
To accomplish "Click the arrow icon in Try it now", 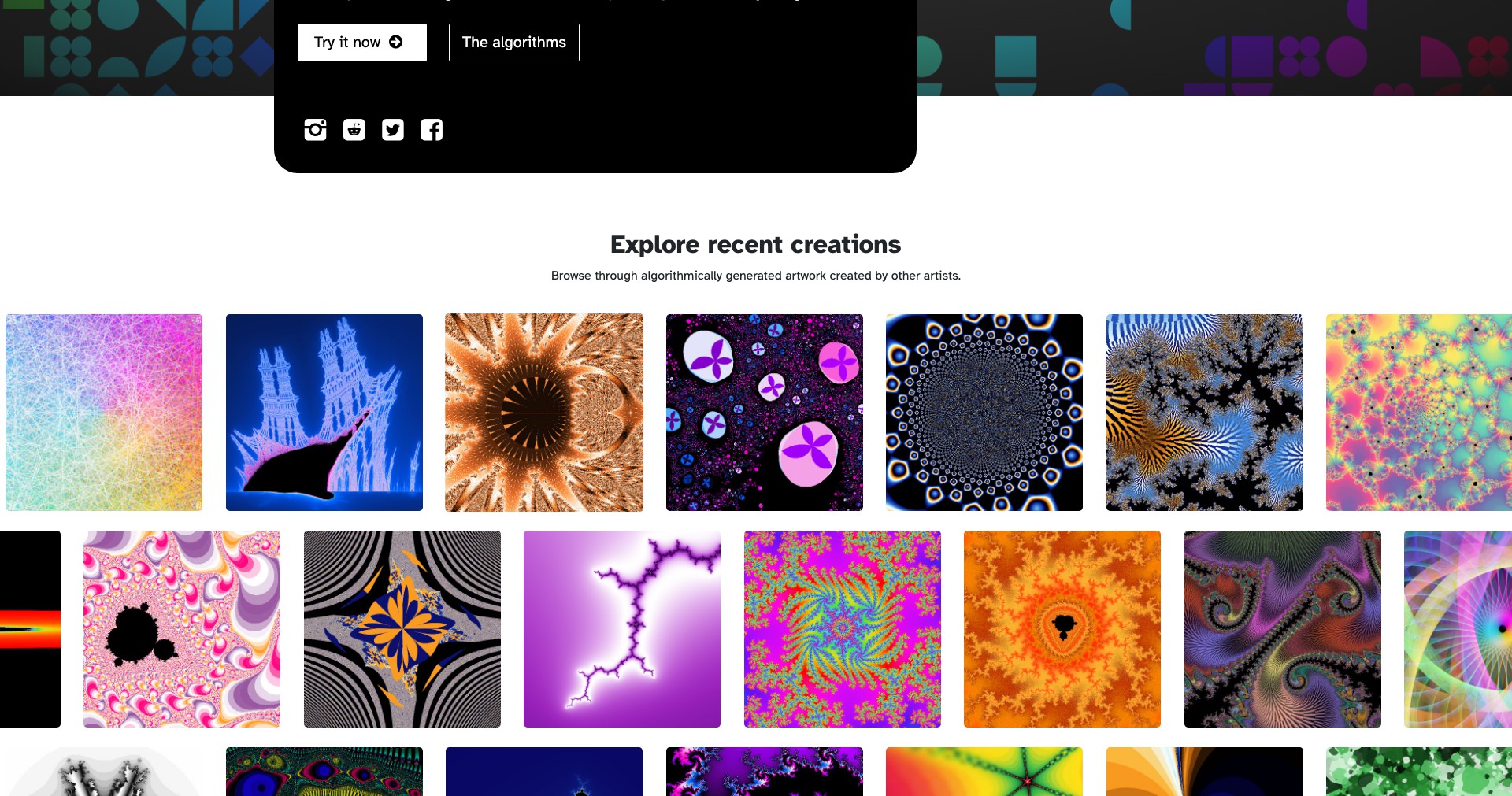I will [x=396, y=42].
